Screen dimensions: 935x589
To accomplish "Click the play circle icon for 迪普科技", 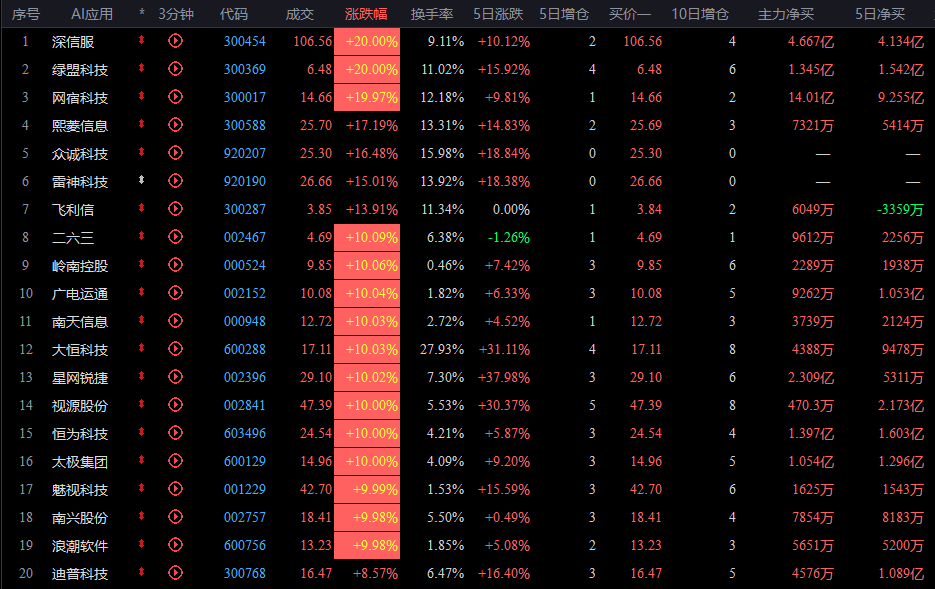I will click(x=175, y=573).
